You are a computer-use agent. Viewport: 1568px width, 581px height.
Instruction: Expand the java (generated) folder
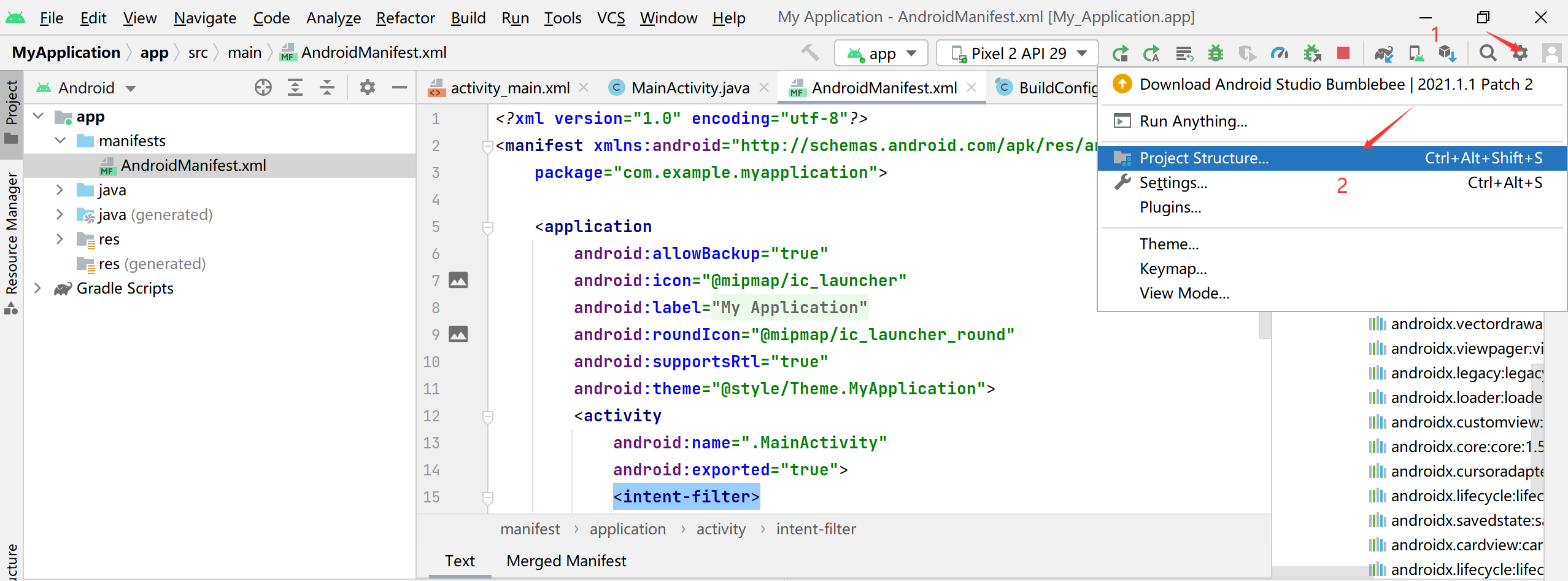coord(60,214)
